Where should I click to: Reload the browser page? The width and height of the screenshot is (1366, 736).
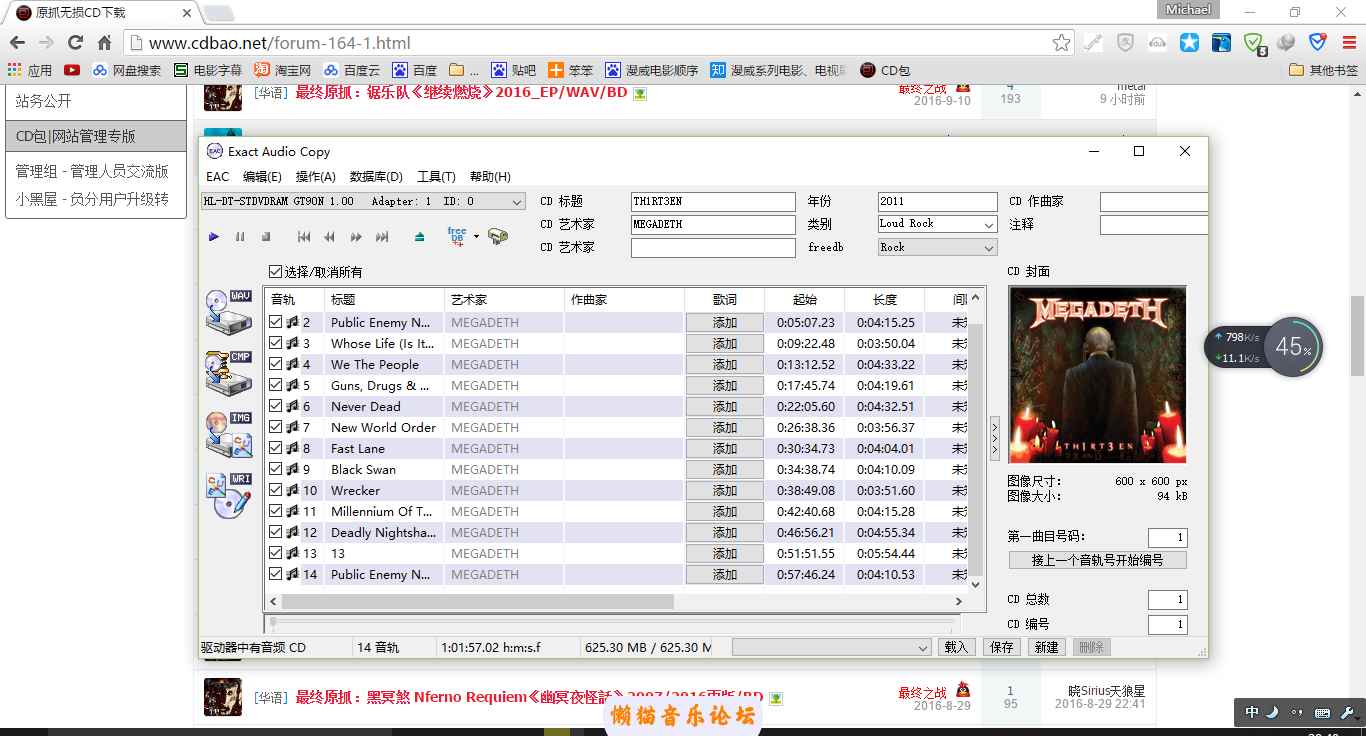click(75, 43)
